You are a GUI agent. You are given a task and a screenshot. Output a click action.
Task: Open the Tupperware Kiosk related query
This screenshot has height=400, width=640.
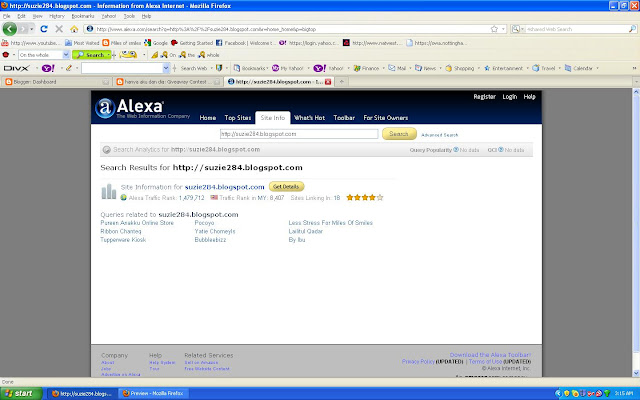click(x=123, y=240)
